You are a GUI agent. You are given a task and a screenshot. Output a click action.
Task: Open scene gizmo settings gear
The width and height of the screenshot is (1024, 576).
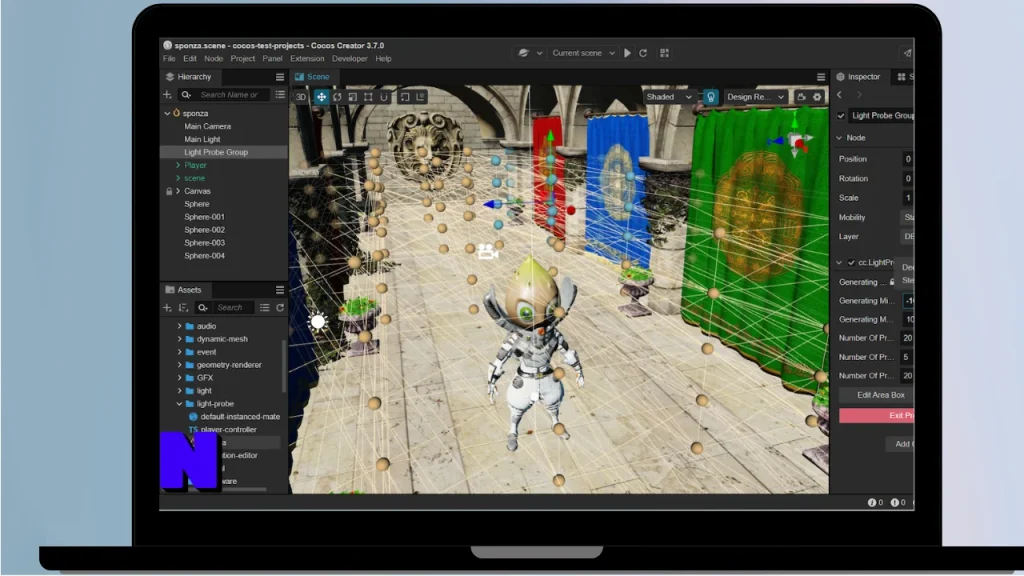tap(817, 97)
